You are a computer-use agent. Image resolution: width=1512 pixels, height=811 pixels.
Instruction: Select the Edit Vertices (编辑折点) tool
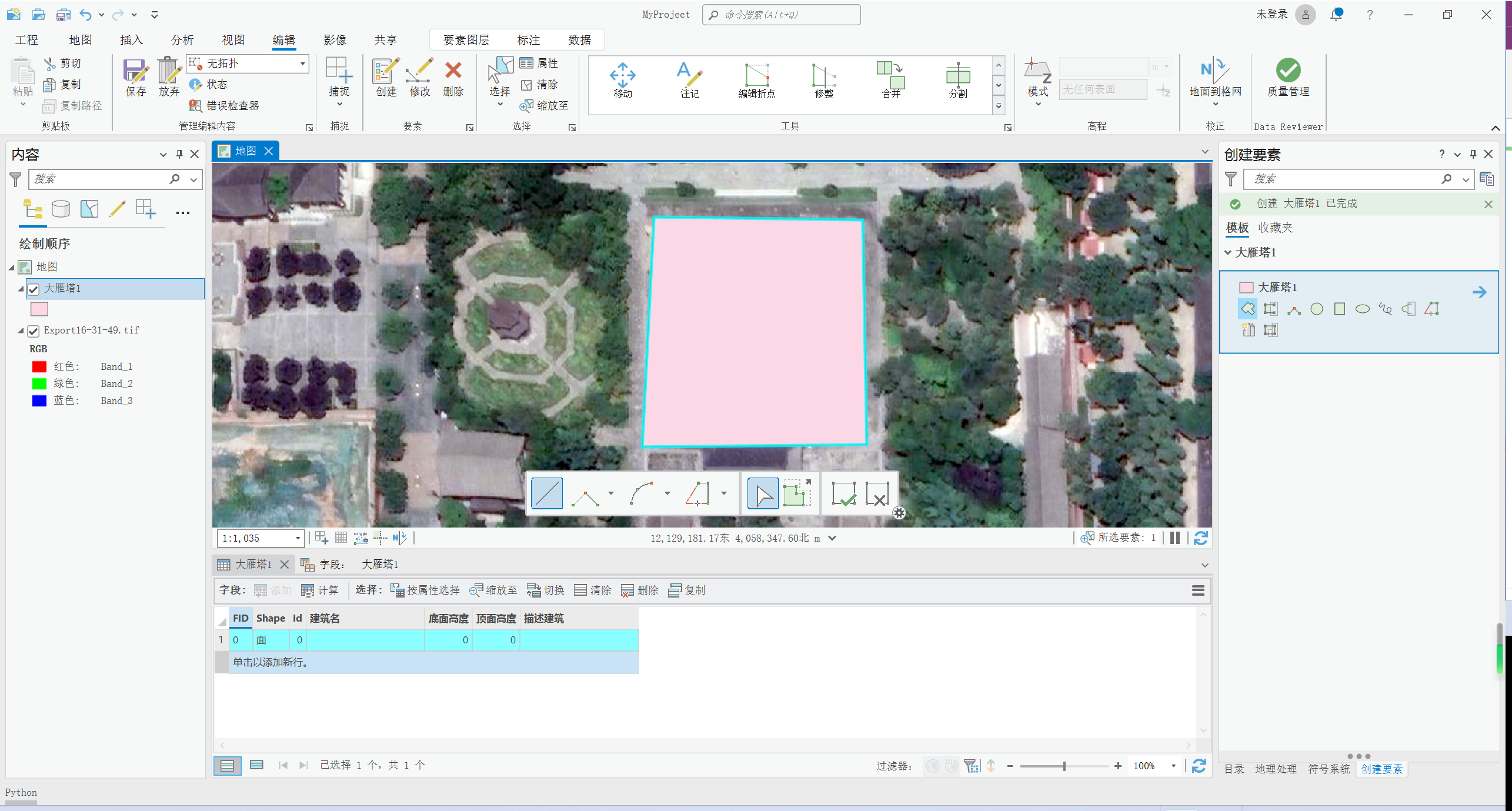pyautogui.click(x=757, y=80)
